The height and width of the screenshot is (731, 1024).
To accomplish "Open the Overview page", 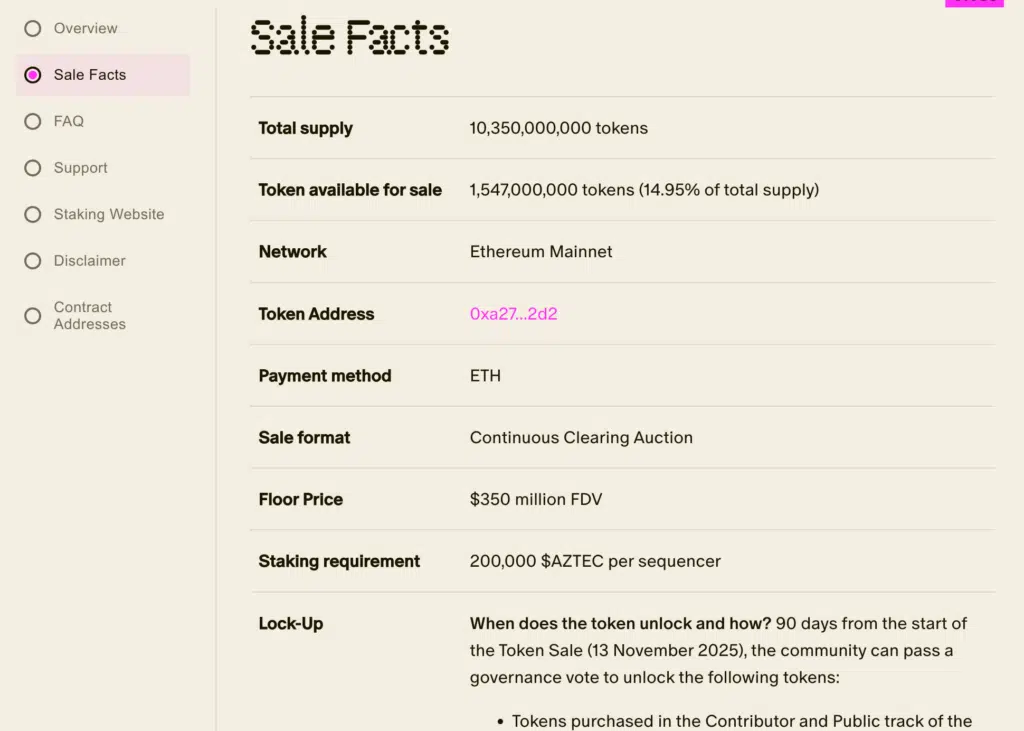I will [x=84, y=28].
